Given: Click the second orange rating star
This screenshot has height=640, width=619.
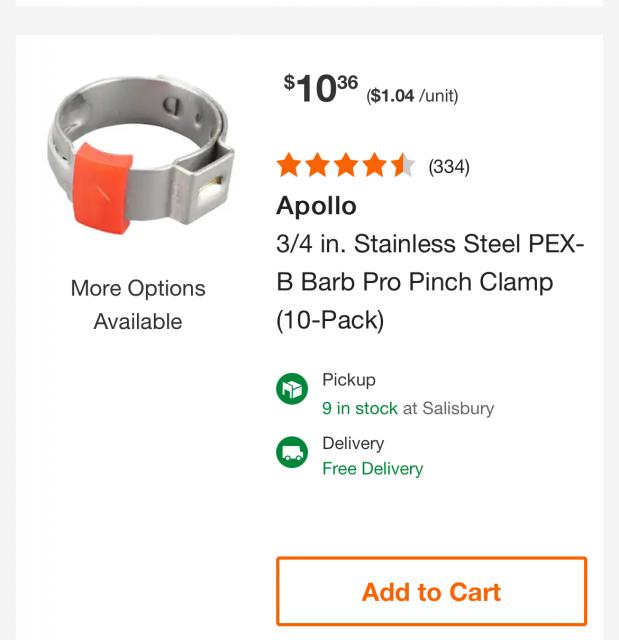Looking at the screenshot, I should 318,165.
